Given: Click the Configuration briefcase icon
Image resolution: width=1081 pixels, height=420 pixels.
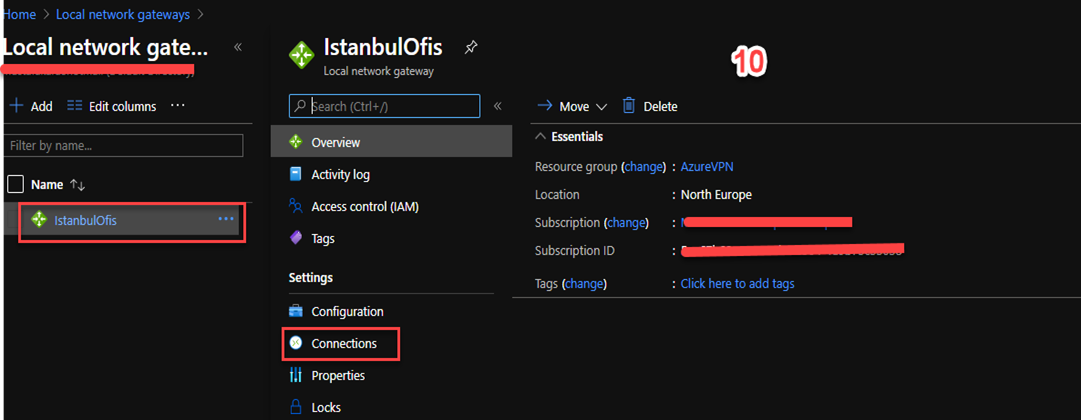Looking at the screenshot, I should click(296, 312).
